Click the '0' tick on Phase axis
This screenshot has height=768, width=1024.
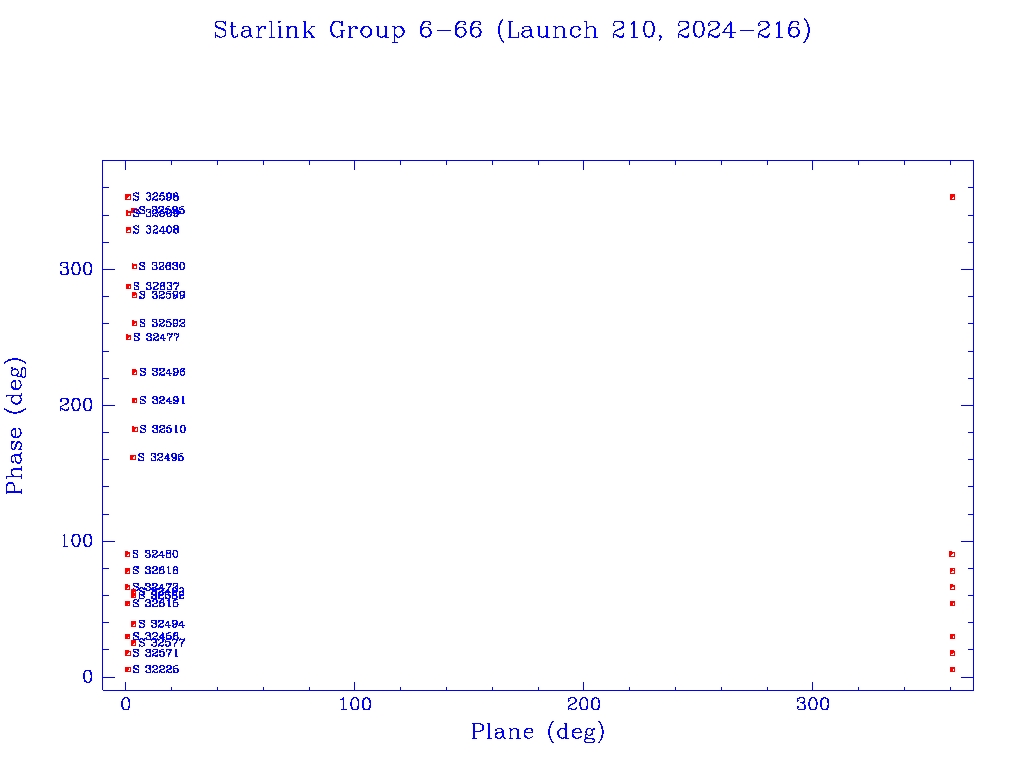coord(88,677)
